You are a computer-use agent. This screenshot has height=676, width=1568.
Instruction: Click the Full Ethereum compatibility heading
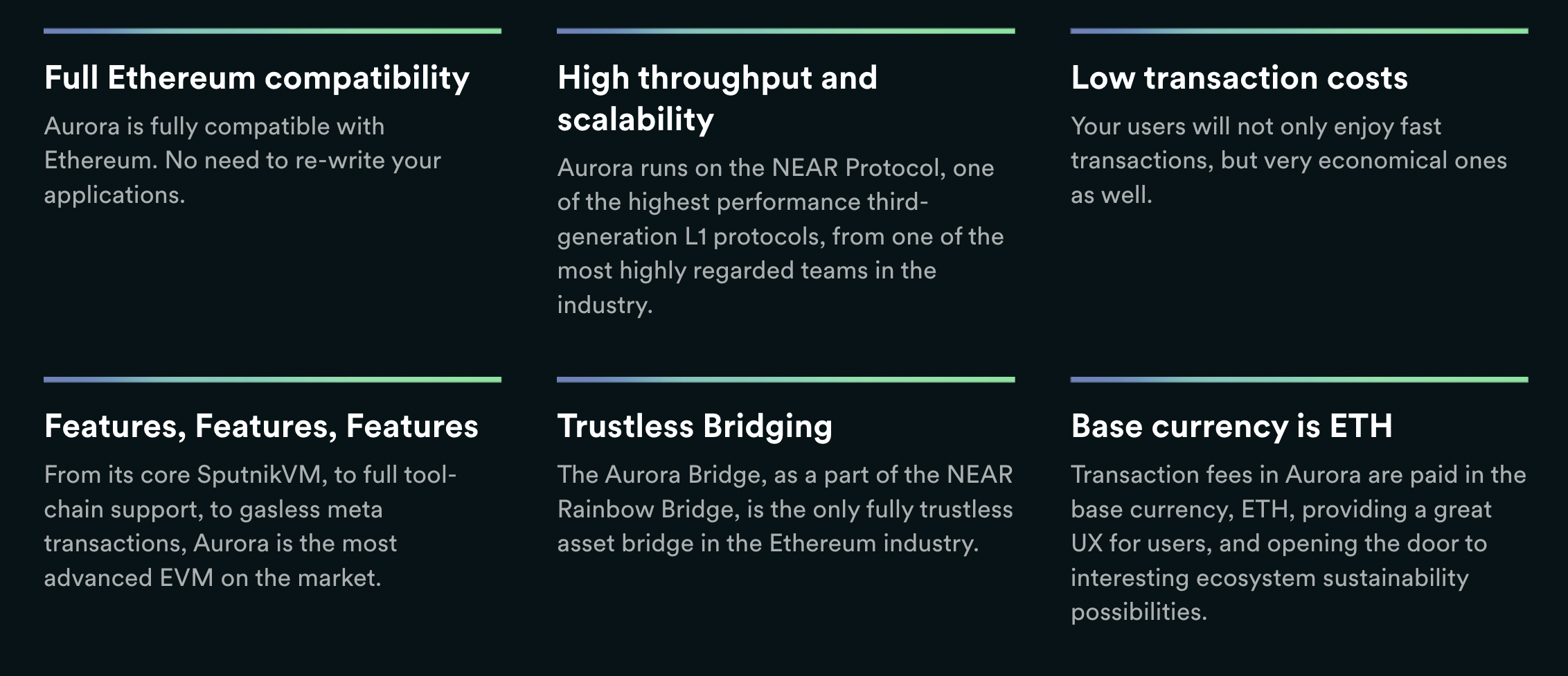(x=257, y=78)
